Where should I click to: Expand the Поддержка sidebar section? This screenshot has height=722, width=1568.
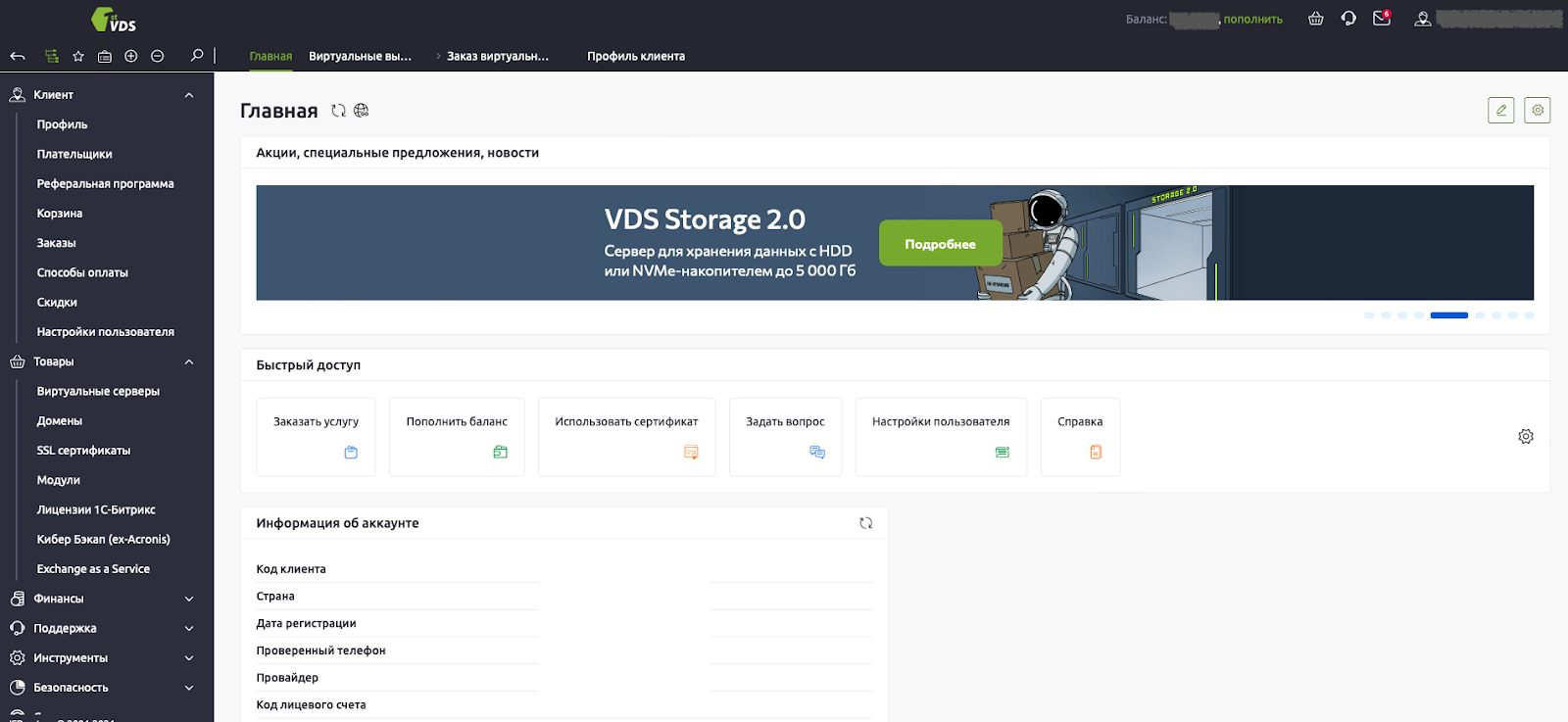pos(189,628)
